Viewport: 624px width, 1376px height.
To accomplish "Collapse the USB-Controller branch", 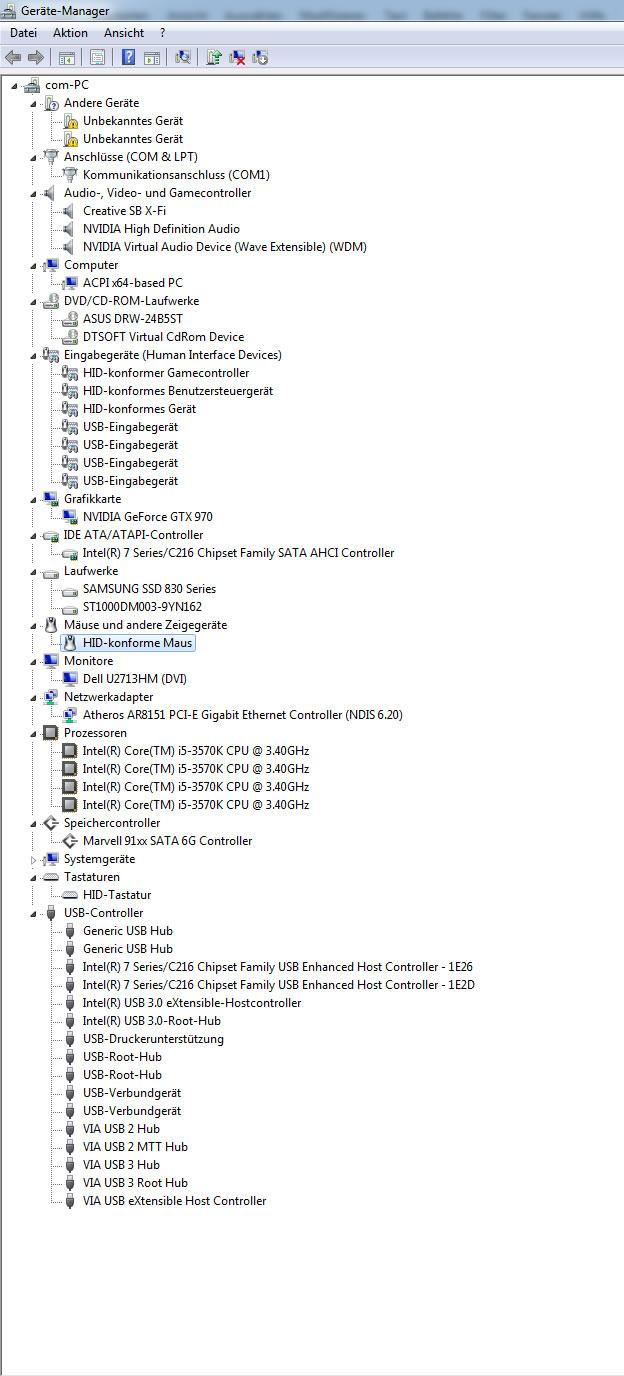I will pos(33,914).
